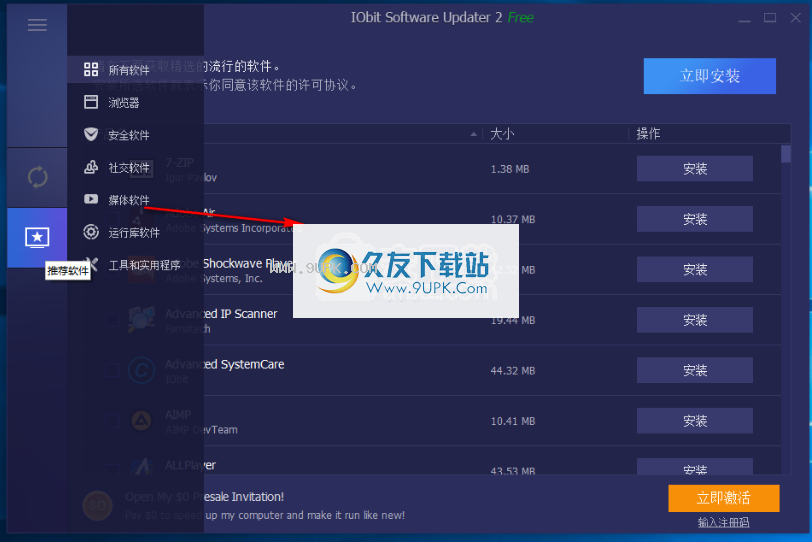
Task: Install 7-ZIP via its 安装 button
Action: (x=694, y=169)
